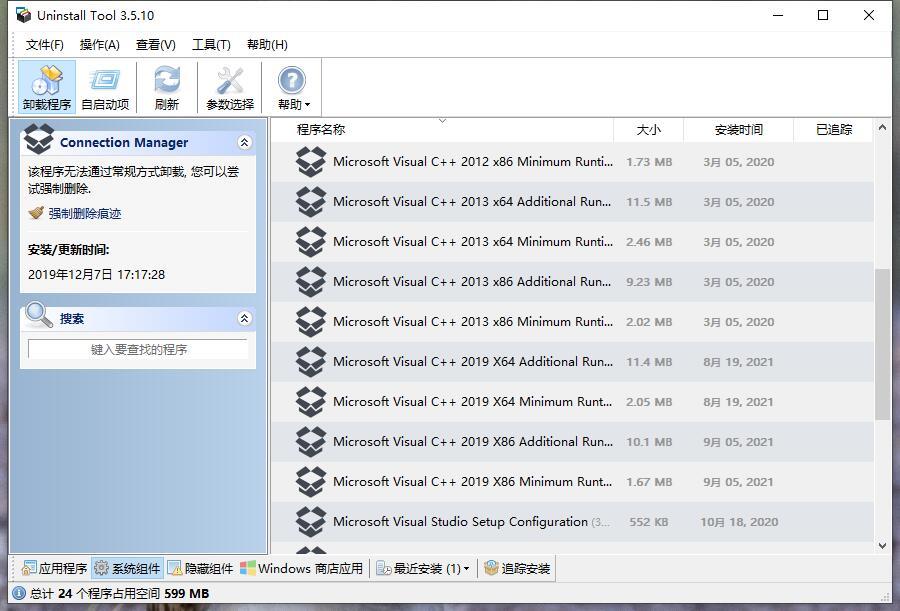Click the 1.73 MB size cell
This screenshot has height=611, width=900.
pyautogui.click(x=649, y=162)
